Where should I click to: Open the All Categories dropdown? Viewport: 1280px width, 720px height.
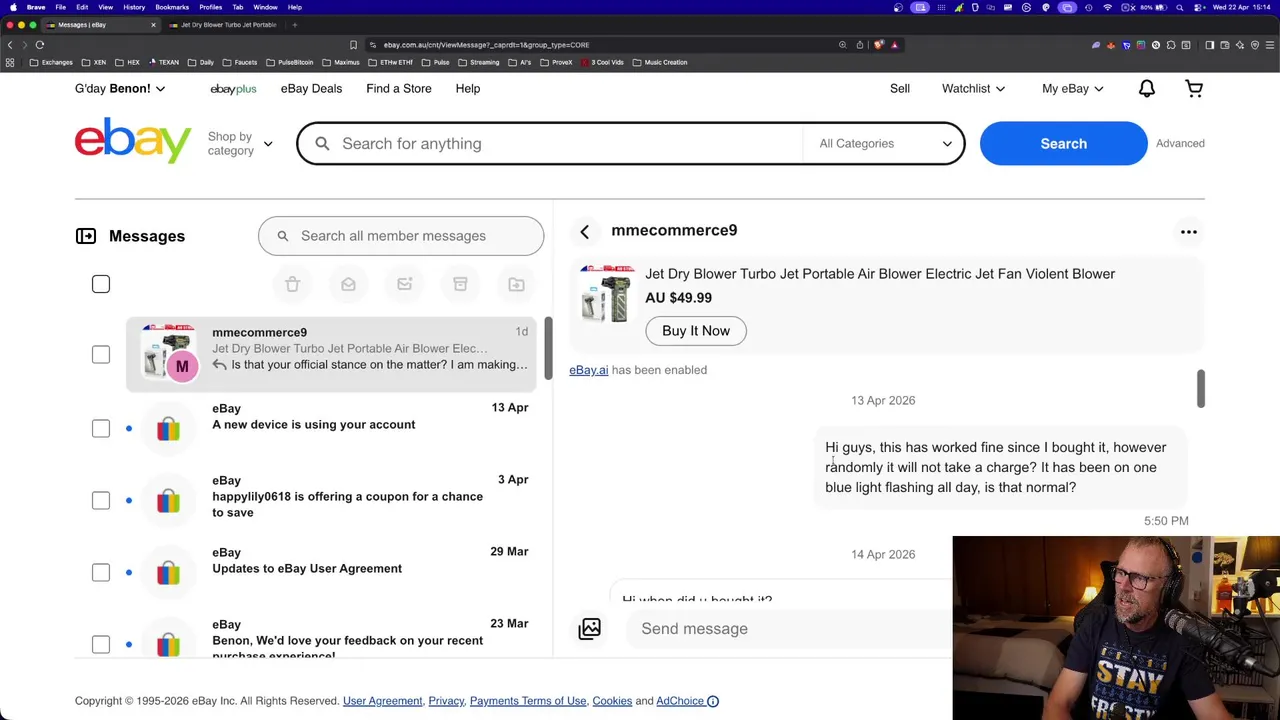pos(885,144)
